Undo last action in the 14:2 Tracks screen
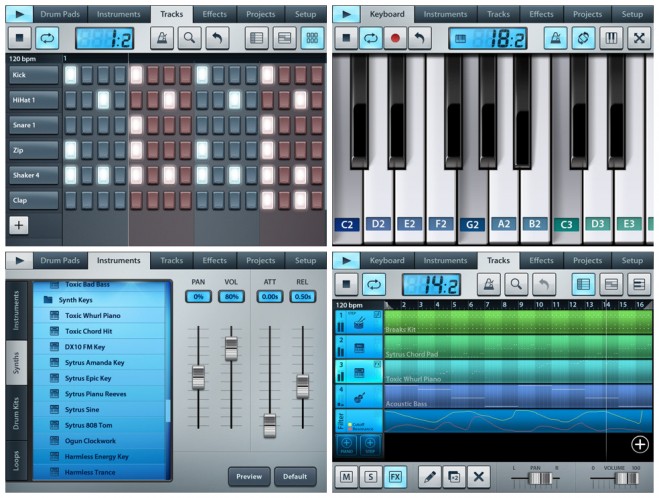659x498 pixels. [544, 285]
